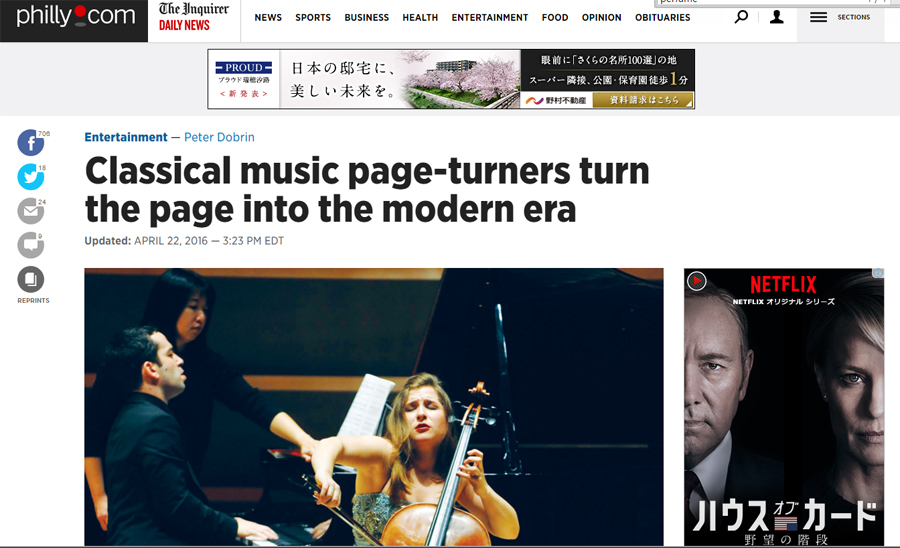Click the updated date April 22, 2016
The width and height of the screenshot is (900, 548).
click(171, 241)
